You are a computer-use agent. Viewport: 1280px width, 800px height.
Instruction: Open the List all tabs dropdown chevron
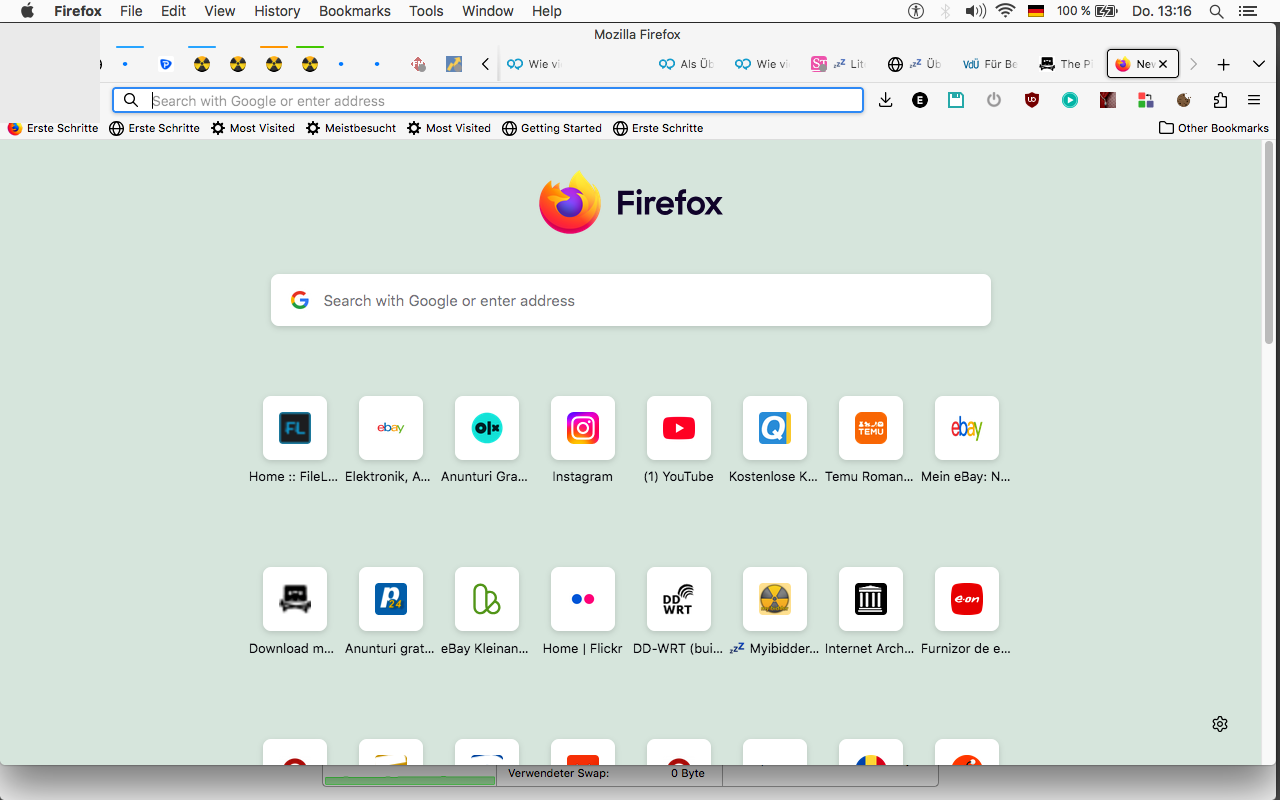tap(1259, 64)
